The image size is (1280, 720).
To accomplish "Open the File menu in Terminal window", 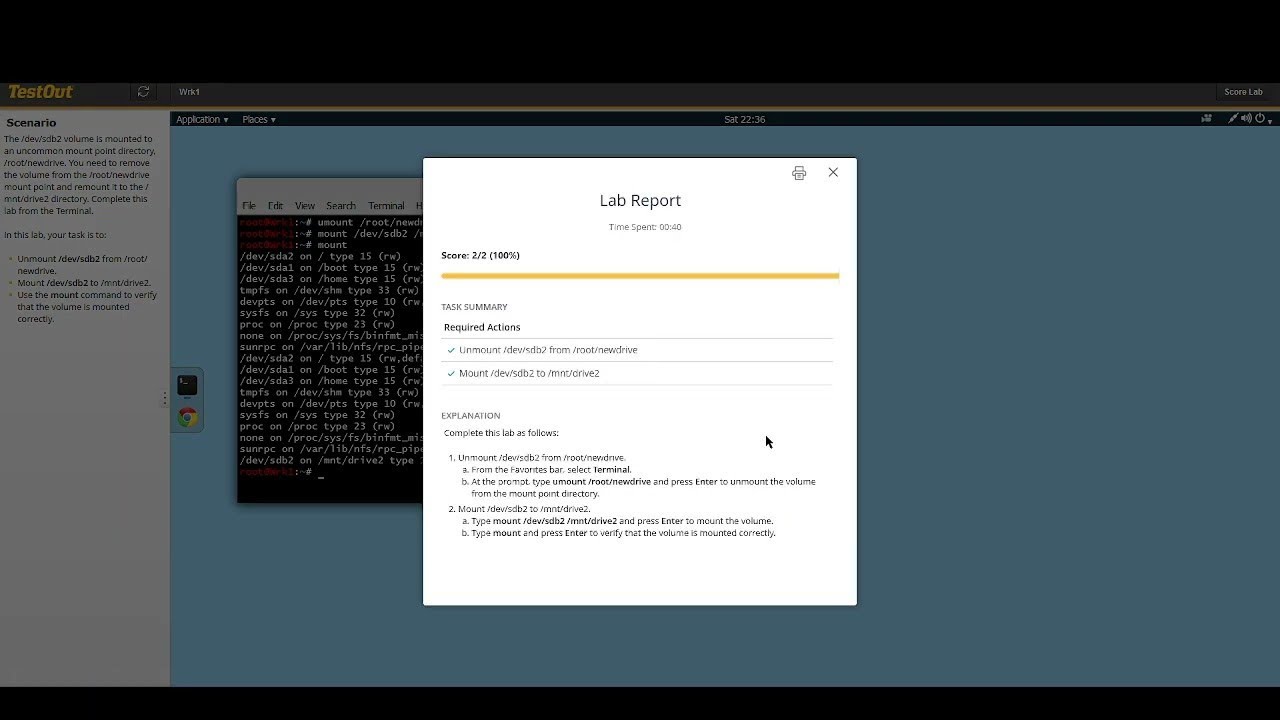I will (x=249, y=206).
